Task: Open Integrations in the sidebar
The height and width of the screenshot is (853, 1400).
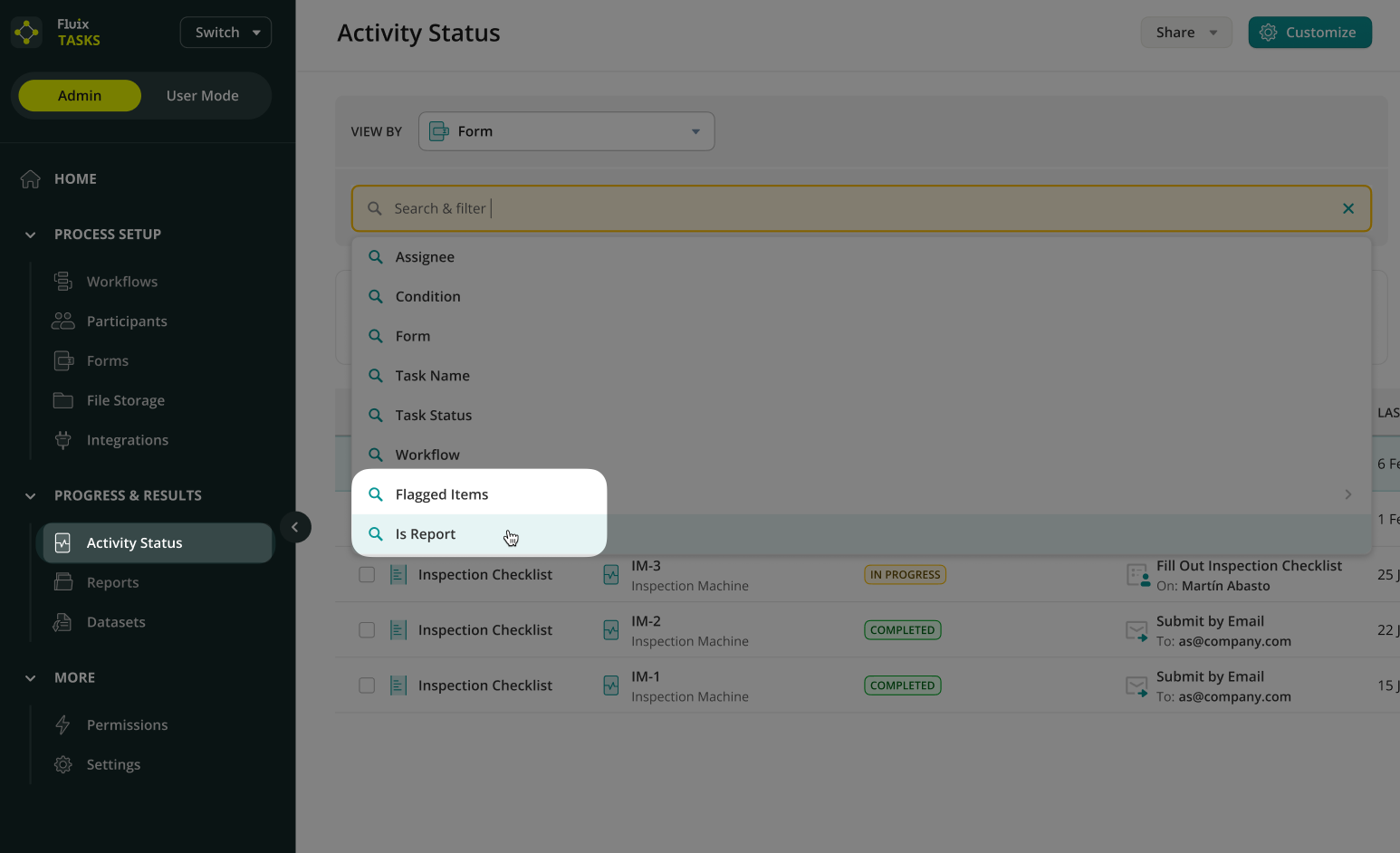Action: coord(127,440)
